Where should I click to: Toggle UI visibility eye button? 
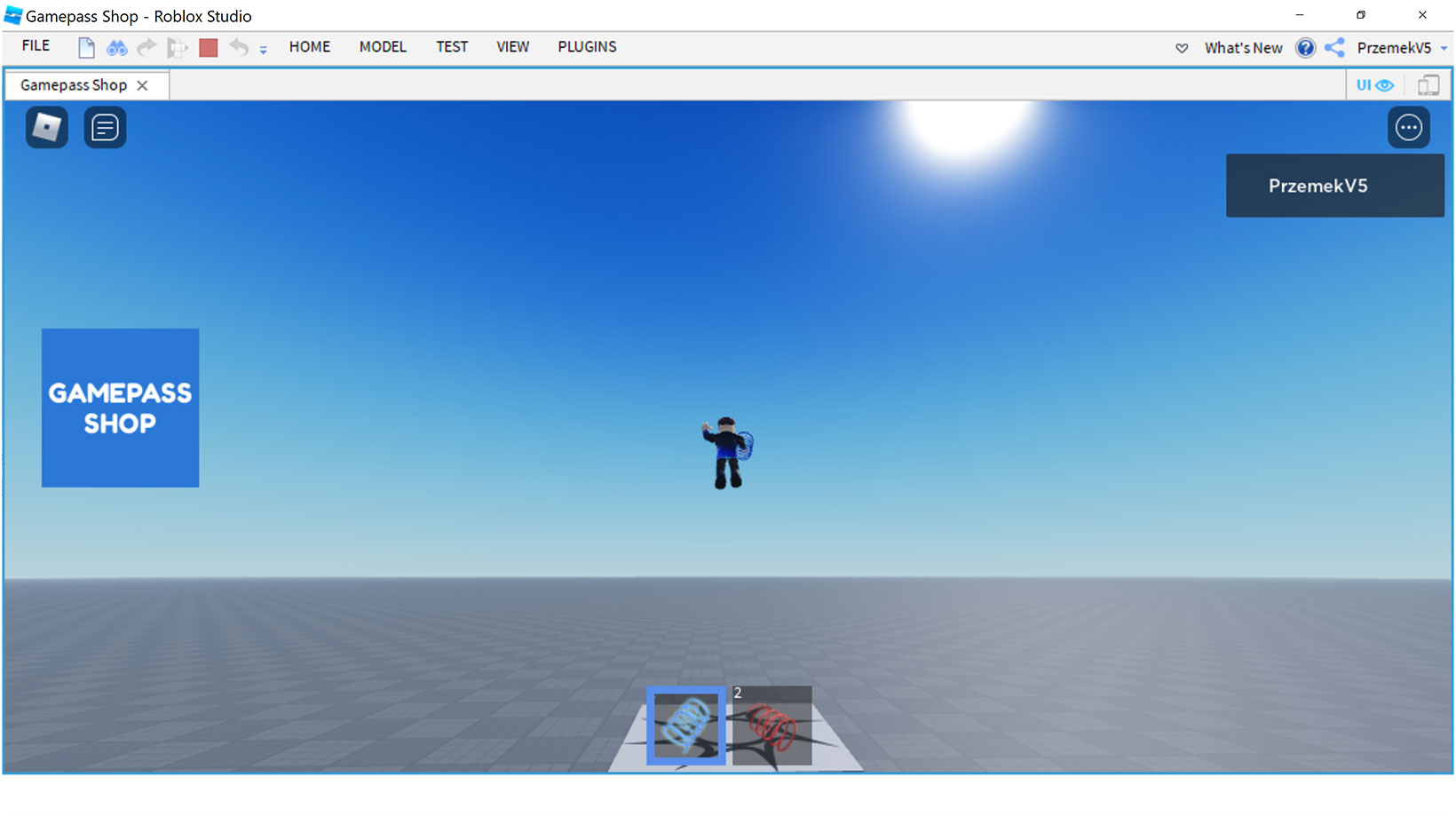coord(1374,85)
